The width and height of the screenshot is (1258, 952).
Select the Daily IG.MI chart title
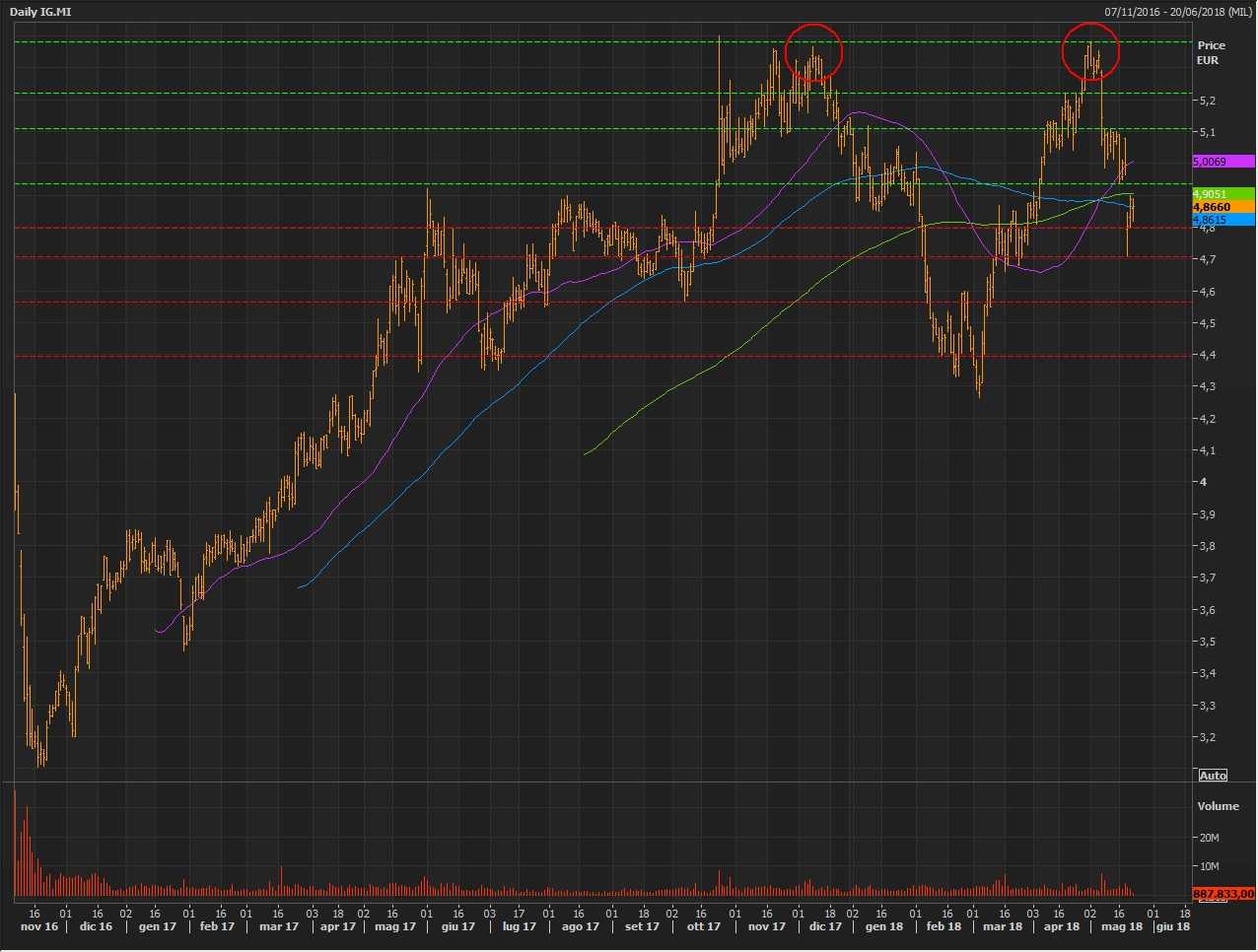pos(40,12)
